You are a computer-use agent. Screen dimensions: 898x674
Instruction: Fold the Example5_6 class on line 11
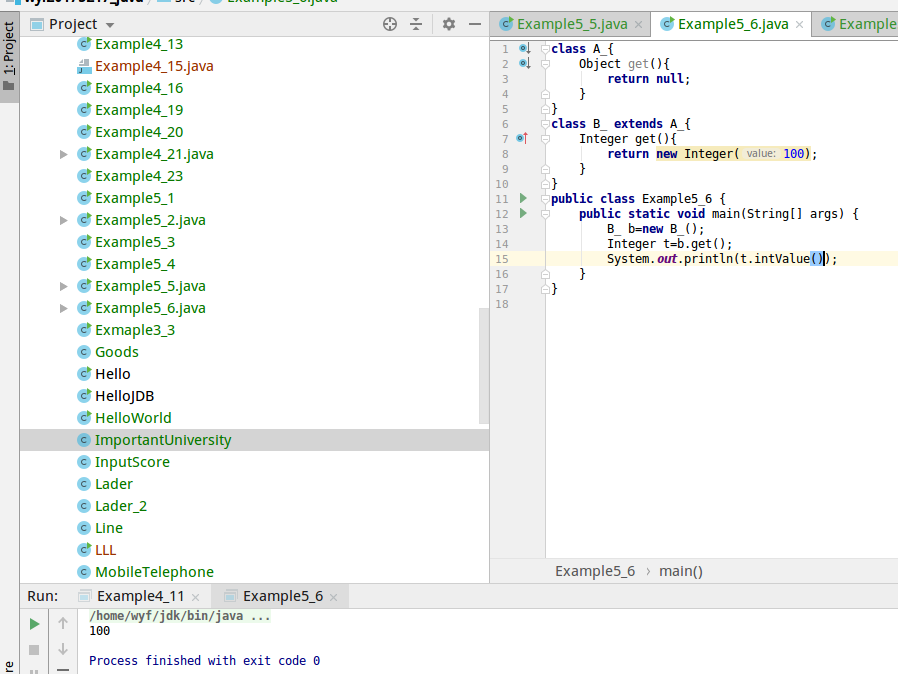(545, 199)
